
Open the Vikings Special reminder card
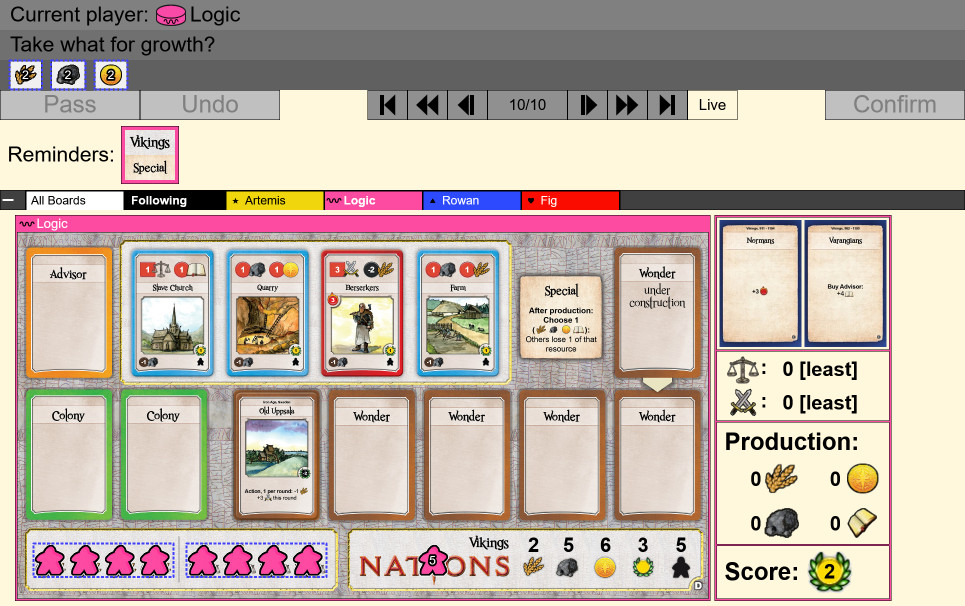pos(150,155)
